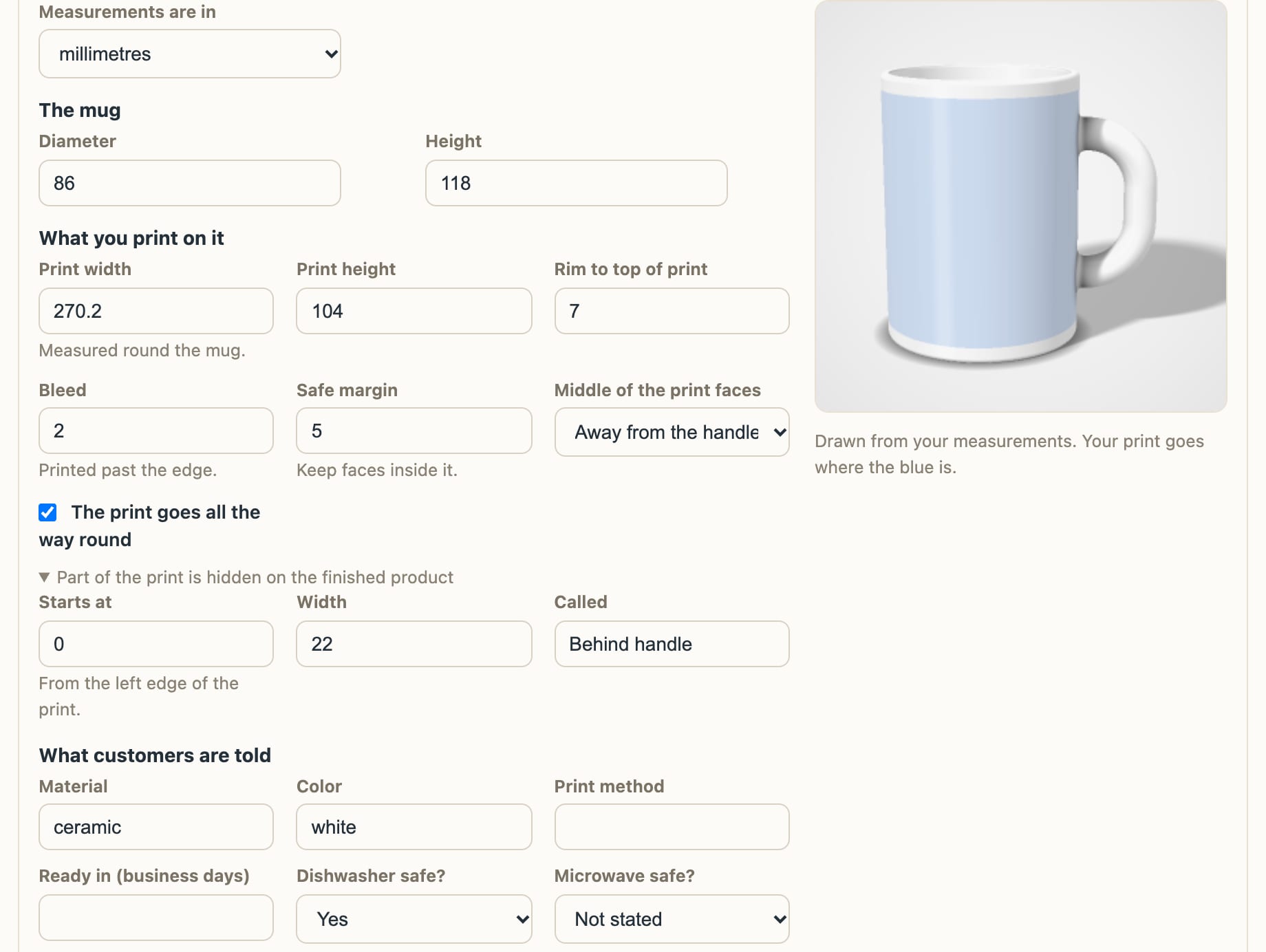
Task: Click the Rim to top of print field
Action: (x=672, y=311)
